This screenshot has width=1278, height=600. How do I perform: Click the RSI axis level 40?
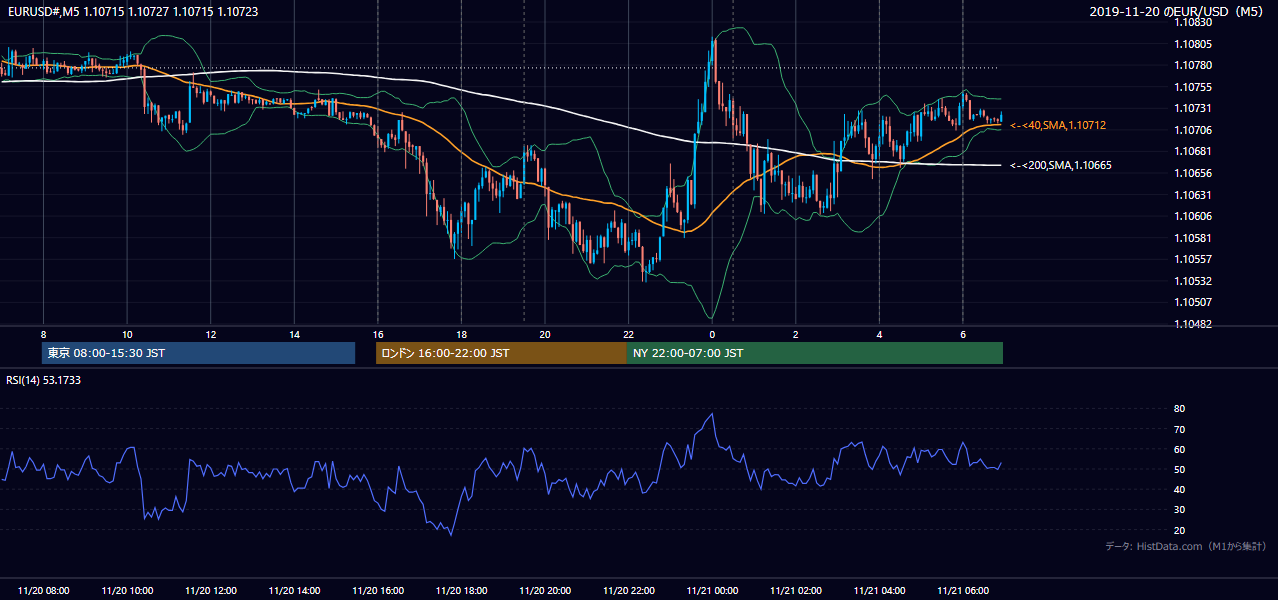tap(1180, 489)
